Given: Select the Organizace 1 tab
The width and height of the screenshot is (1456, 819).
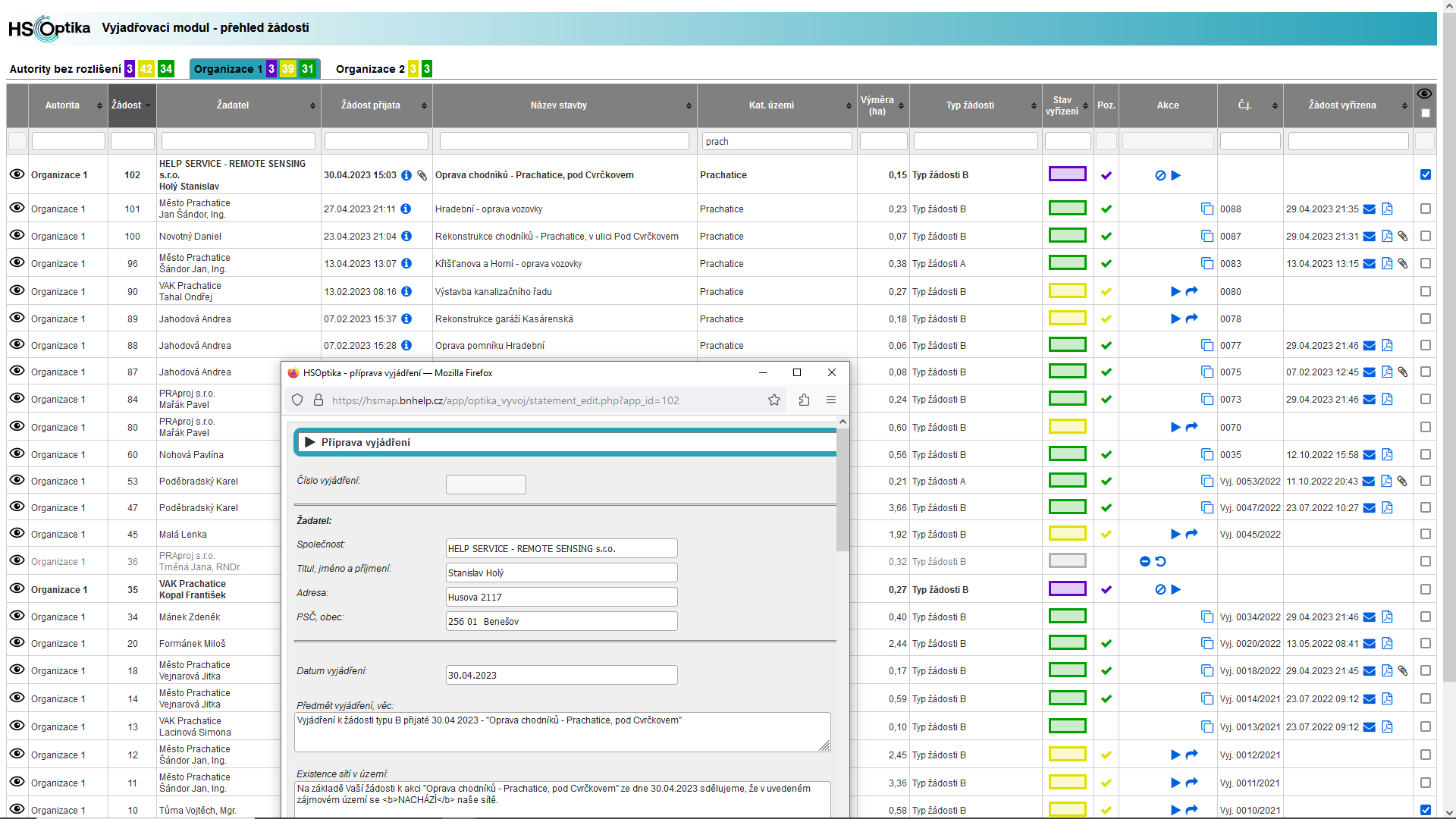Looking at the screenshot, I should [228, 69].
